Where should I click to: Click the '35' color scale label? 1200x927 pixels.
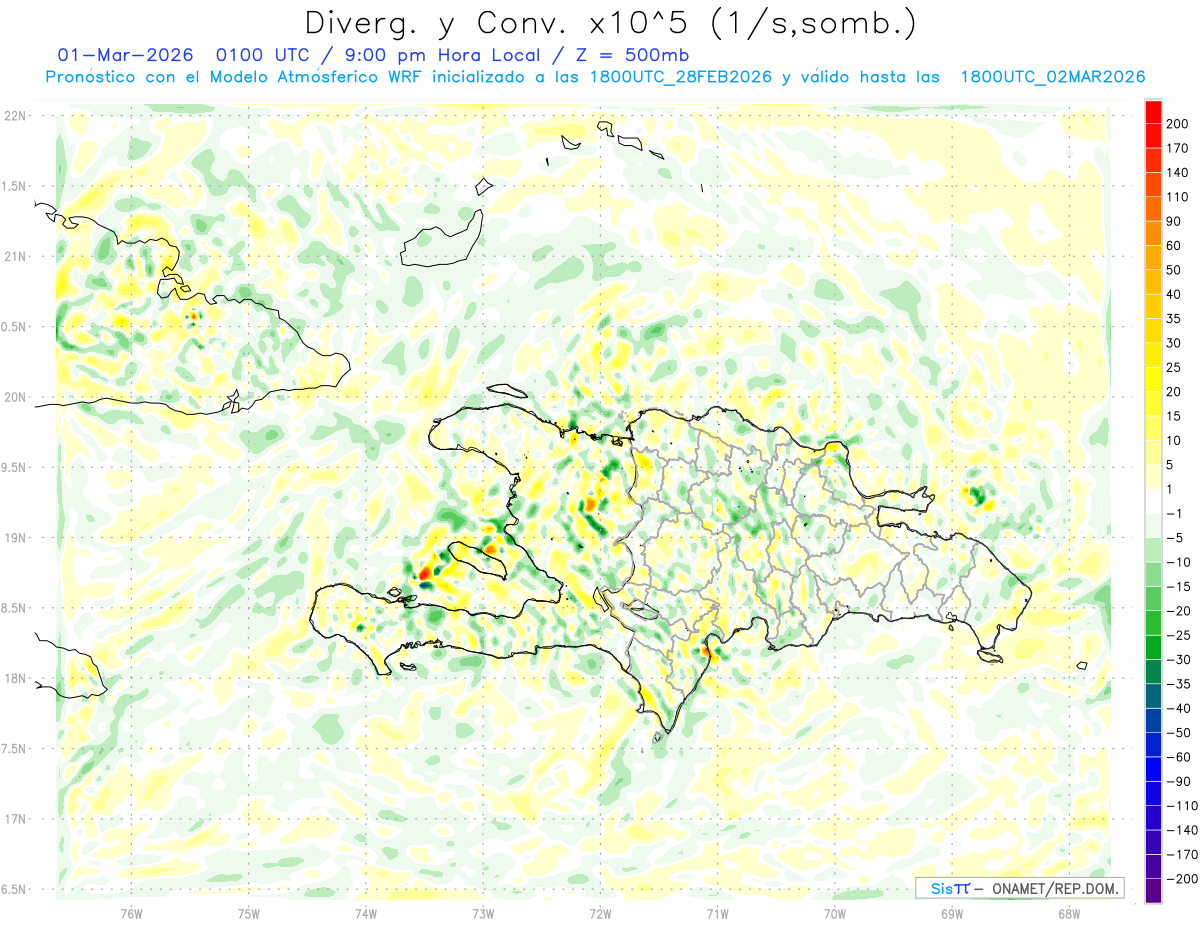[1175, 319]
